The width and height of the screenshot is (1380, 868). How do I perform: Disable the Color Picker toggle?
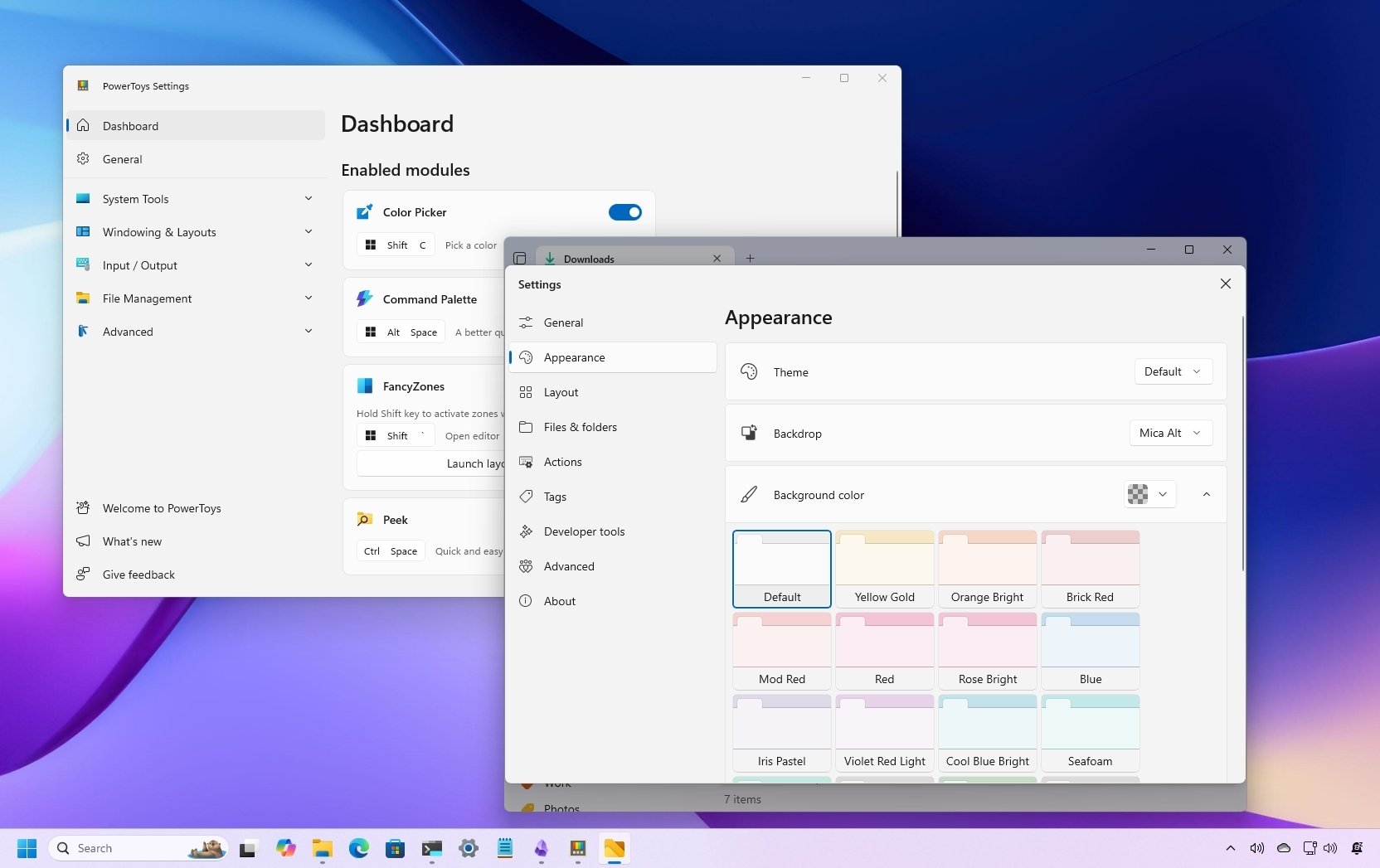click(624, 212)
